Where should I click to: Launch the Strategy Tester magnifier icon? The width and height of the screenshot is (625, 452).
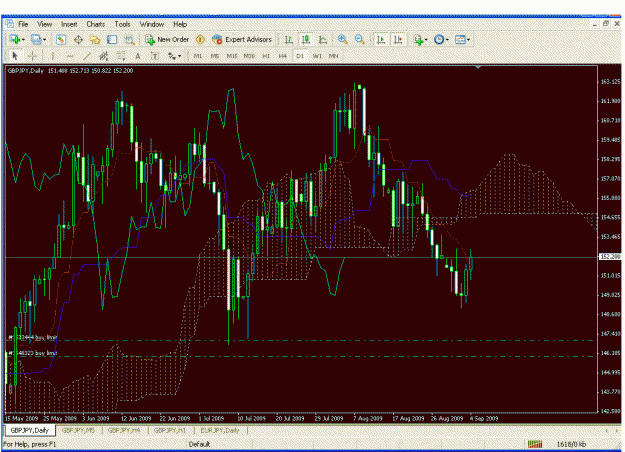(129, 39)
